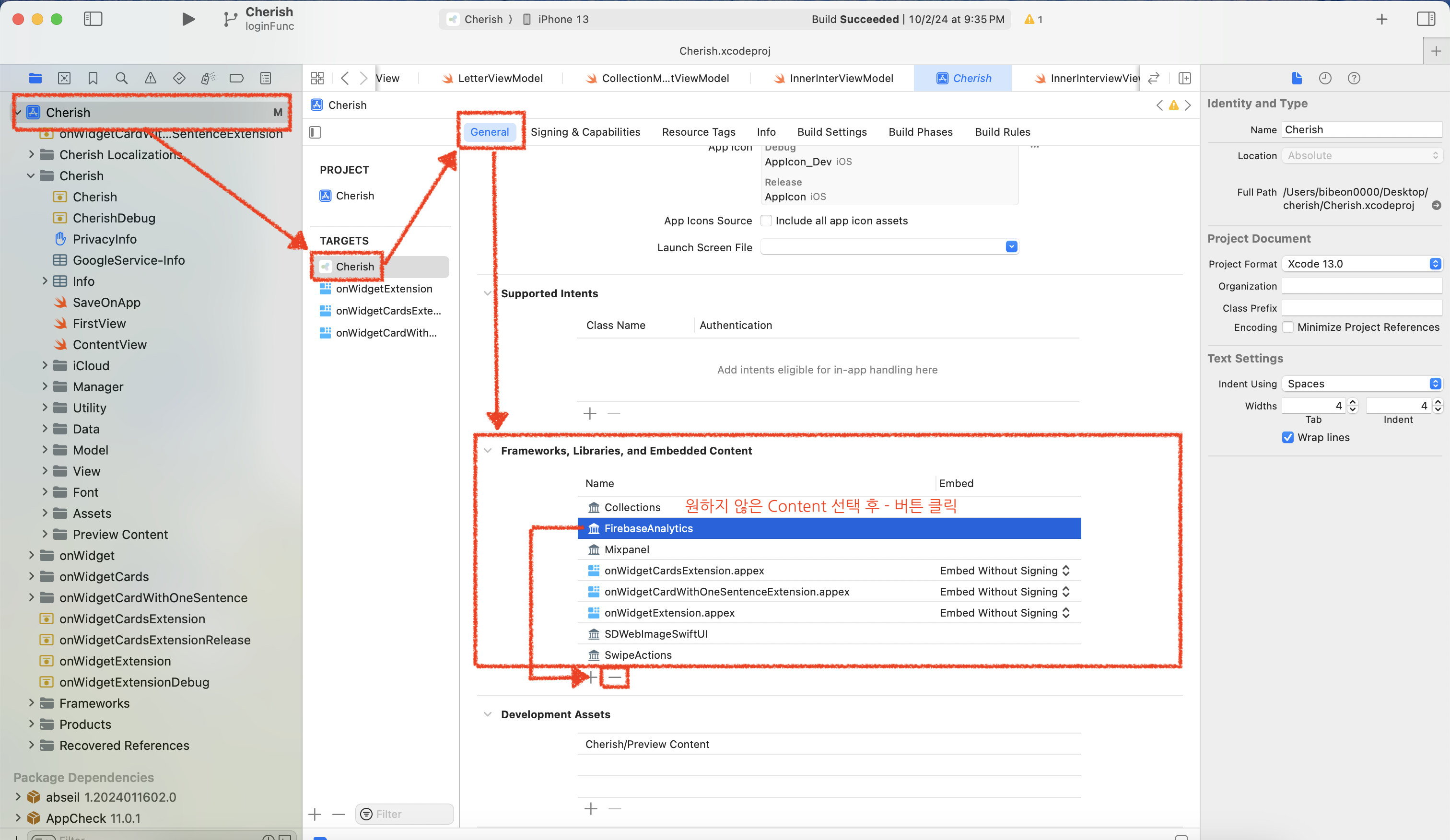This screenshot has width=1450, height=840.
Task: Choose iPhone 13 run destination
Action: coord(555,19)
